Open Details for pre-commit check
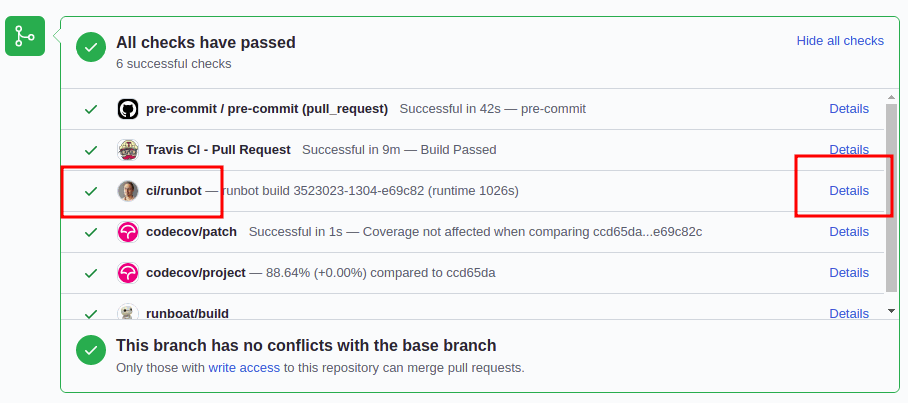The image size is (908, 403). pyautogui.click(x=849, y=108)
